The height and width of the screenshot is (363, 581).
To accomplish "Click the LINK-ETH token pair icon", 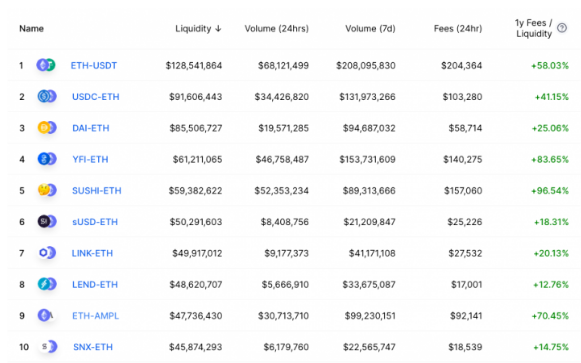I will coord(47,253).
